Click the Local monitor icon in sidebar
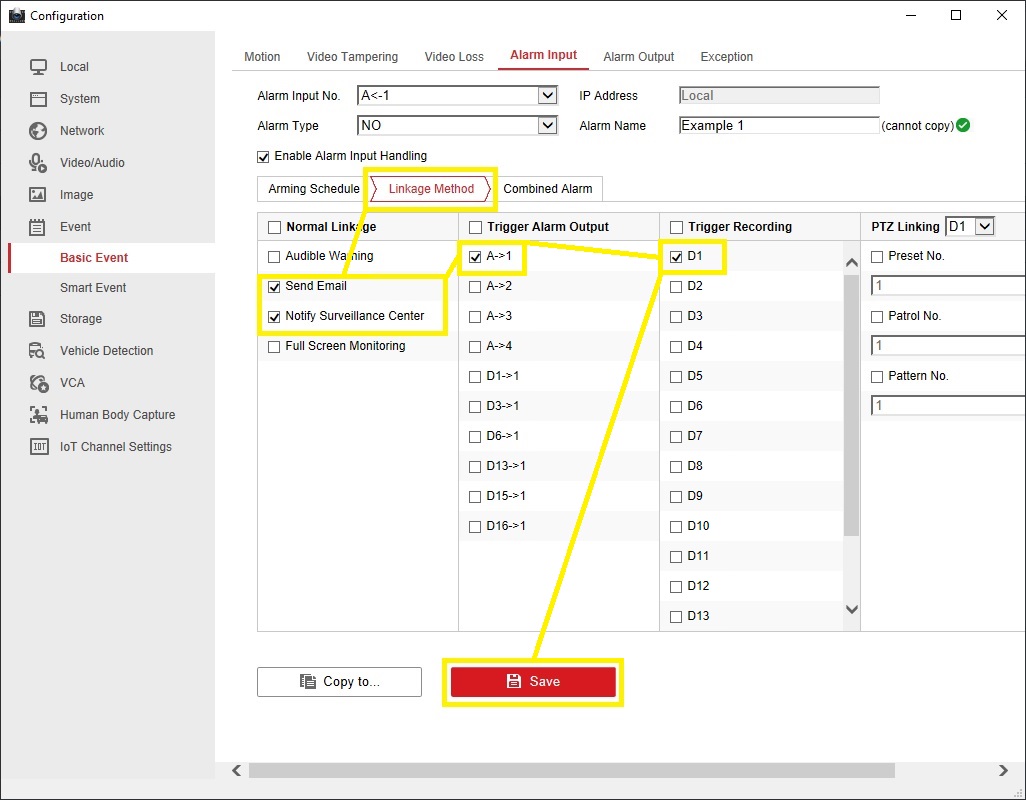This screenshot has height=800, width=1026. coord(38,67)
